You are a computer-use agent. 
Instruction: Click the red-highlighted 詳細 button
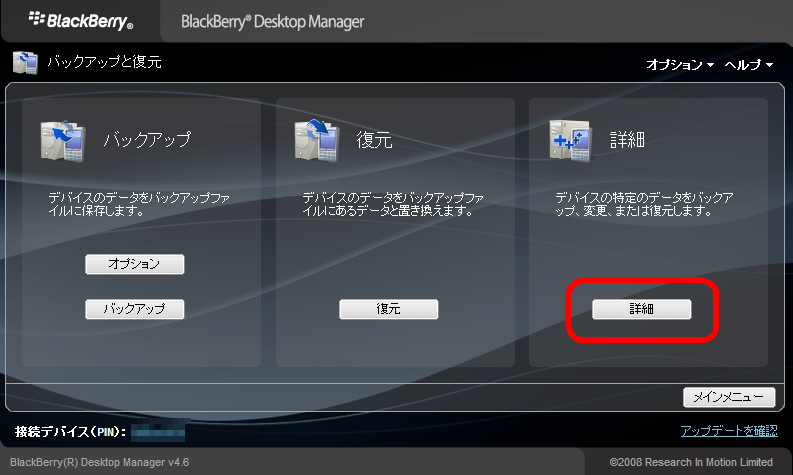pos(641,310)
